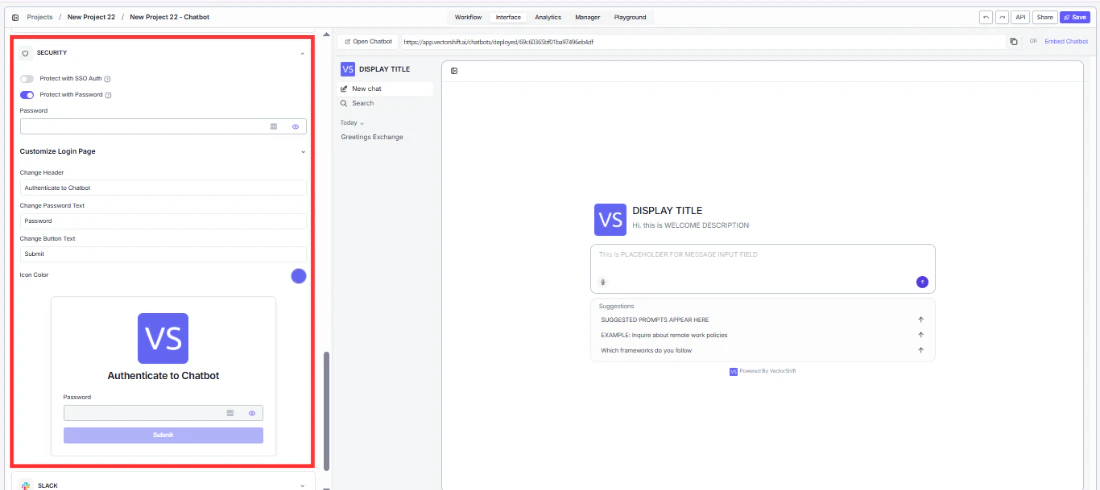Switch to the Interface tab
The height and width of the screenshot is (490, 1100).
point(509,17)
